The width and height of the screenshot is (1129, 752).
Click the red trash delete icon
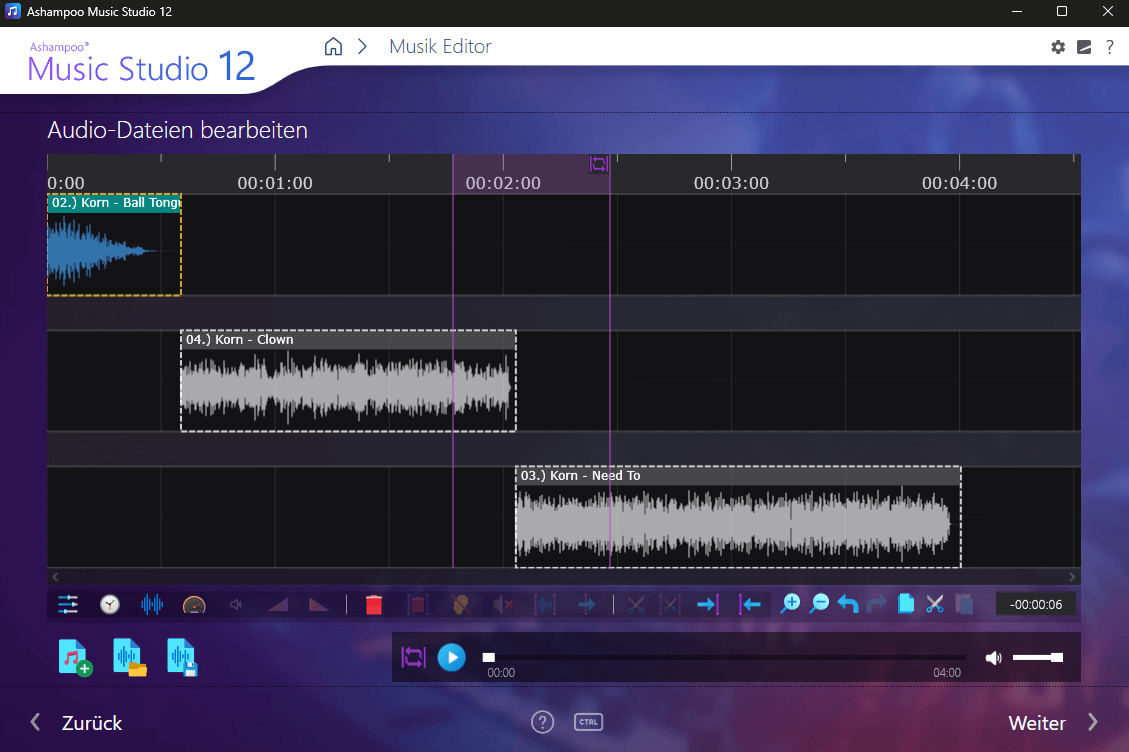tap(374, 604)
